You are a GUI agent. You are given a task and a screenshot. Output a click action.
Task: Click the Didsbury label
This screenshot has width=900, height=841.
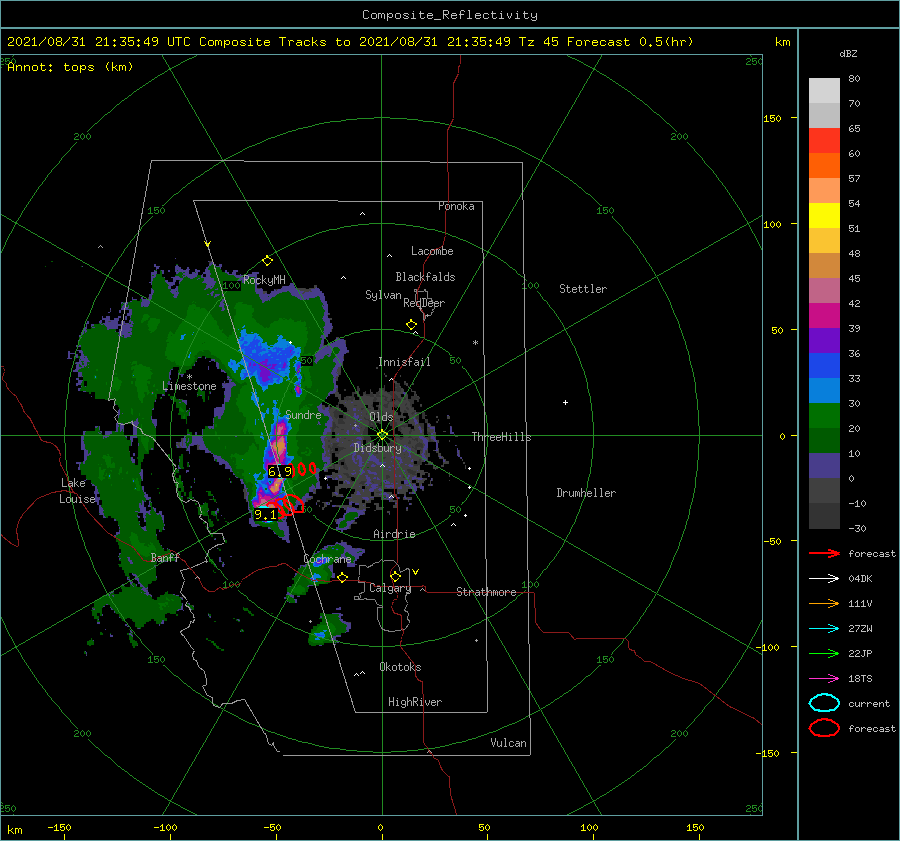378,448
